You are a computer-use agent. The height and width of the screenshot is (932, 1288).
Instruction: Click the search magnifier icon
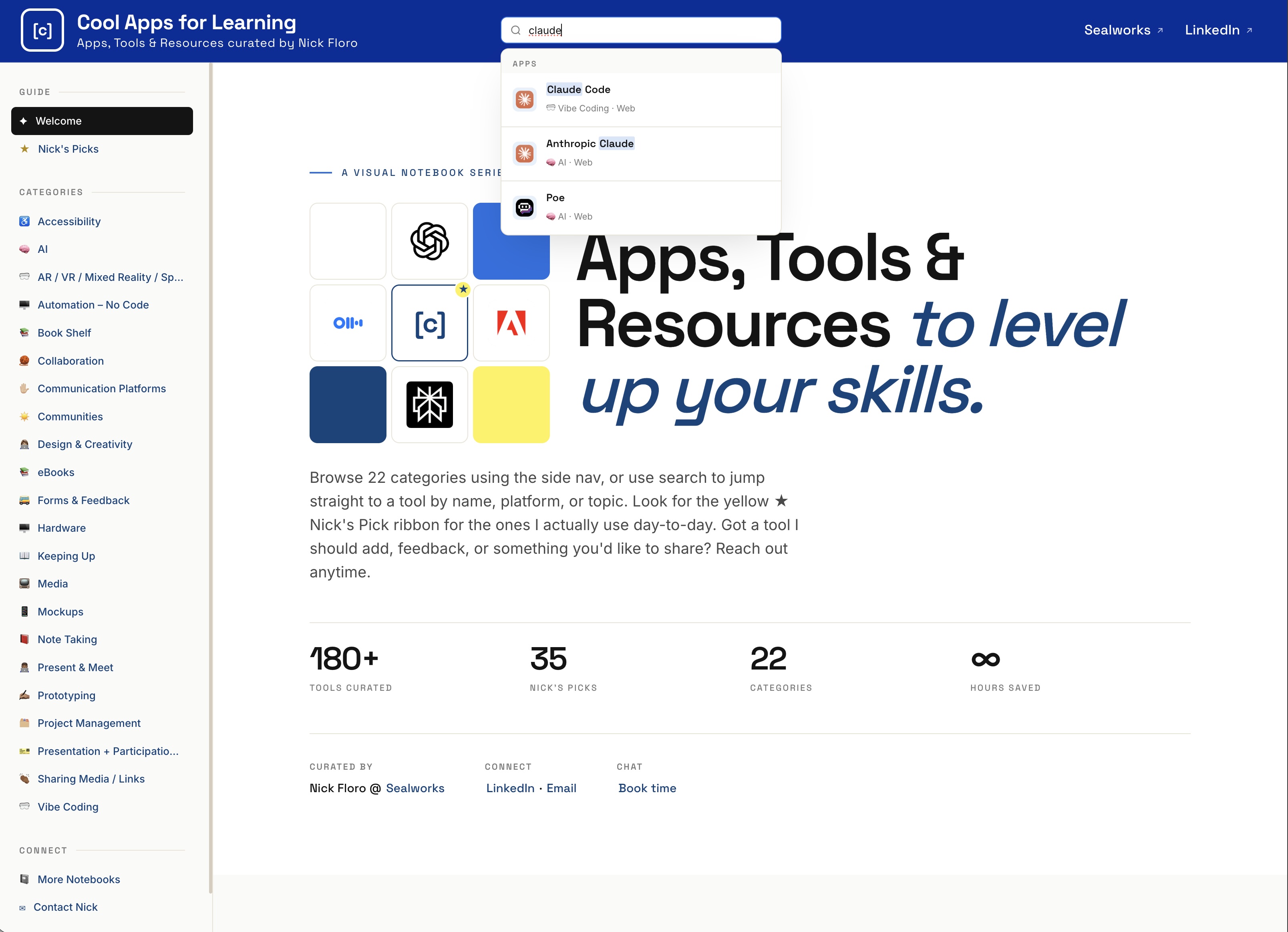pyautogui.click(x=516, y=30)
